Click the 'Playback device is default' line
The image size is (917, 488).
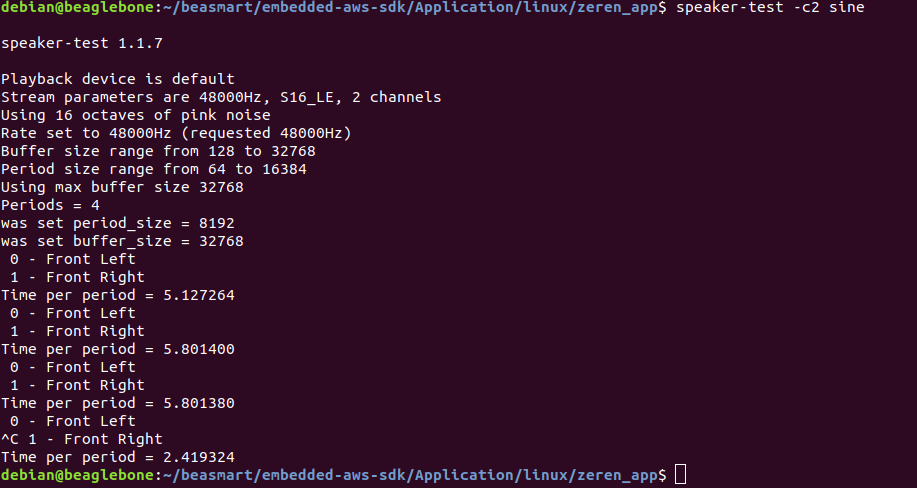tap(118, 79)
